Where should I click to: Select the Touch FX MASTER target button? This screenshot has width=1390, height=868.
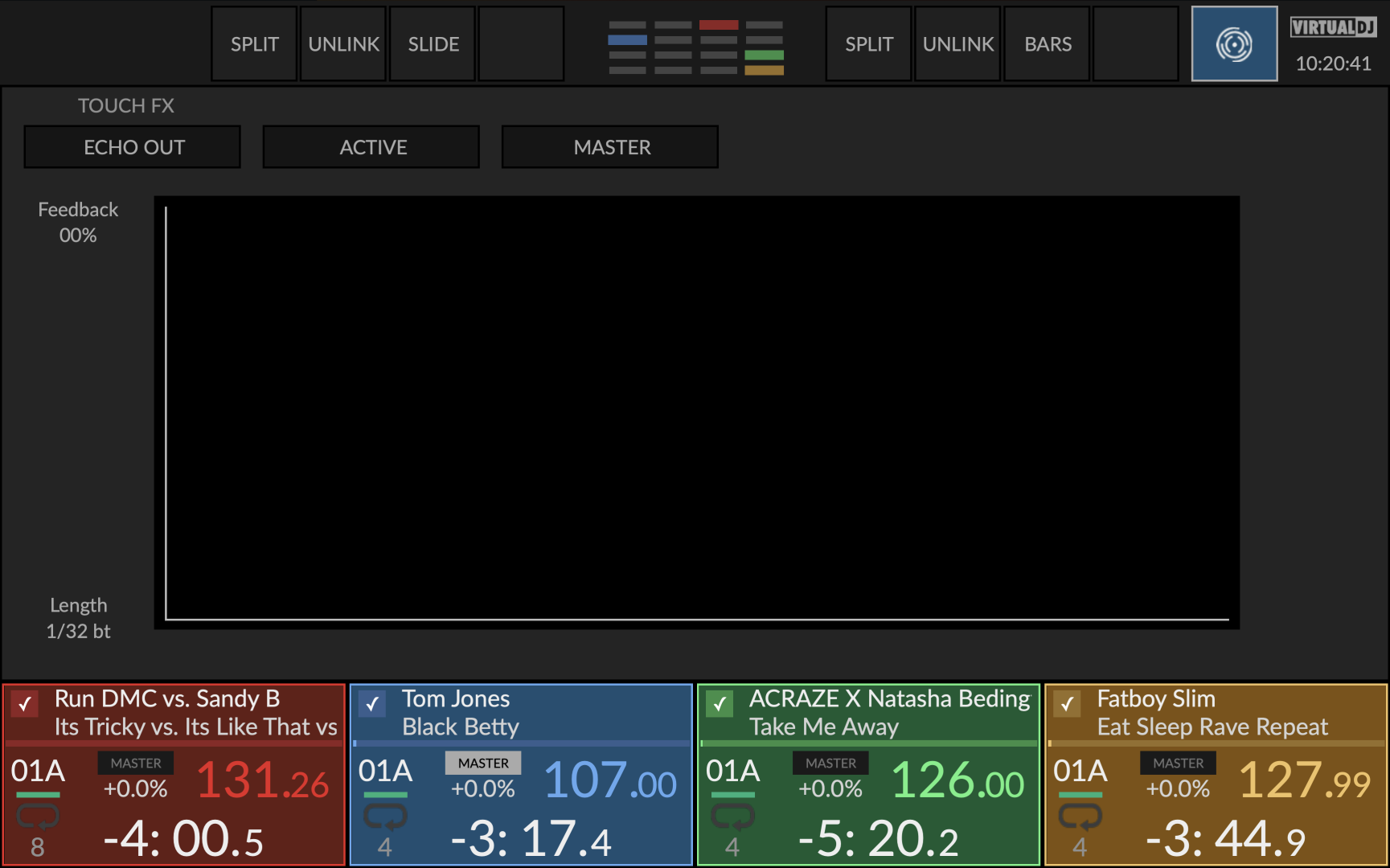click(x=610, y=146)
